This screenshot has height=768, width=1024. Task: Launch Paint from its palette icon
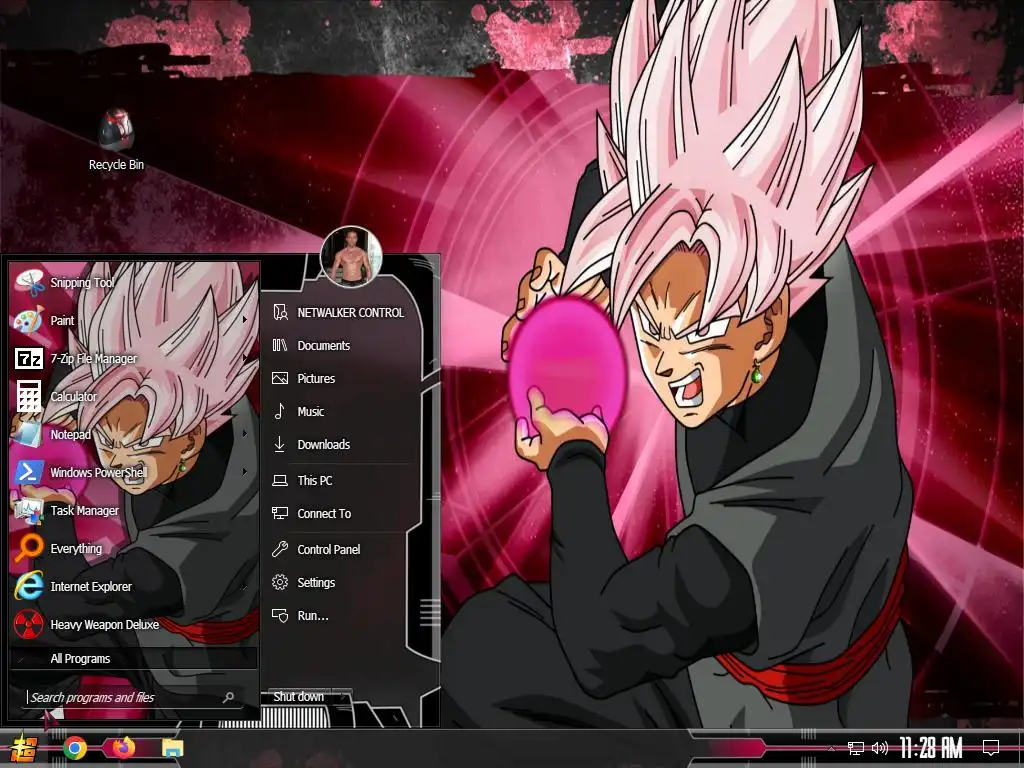[29, 321]
